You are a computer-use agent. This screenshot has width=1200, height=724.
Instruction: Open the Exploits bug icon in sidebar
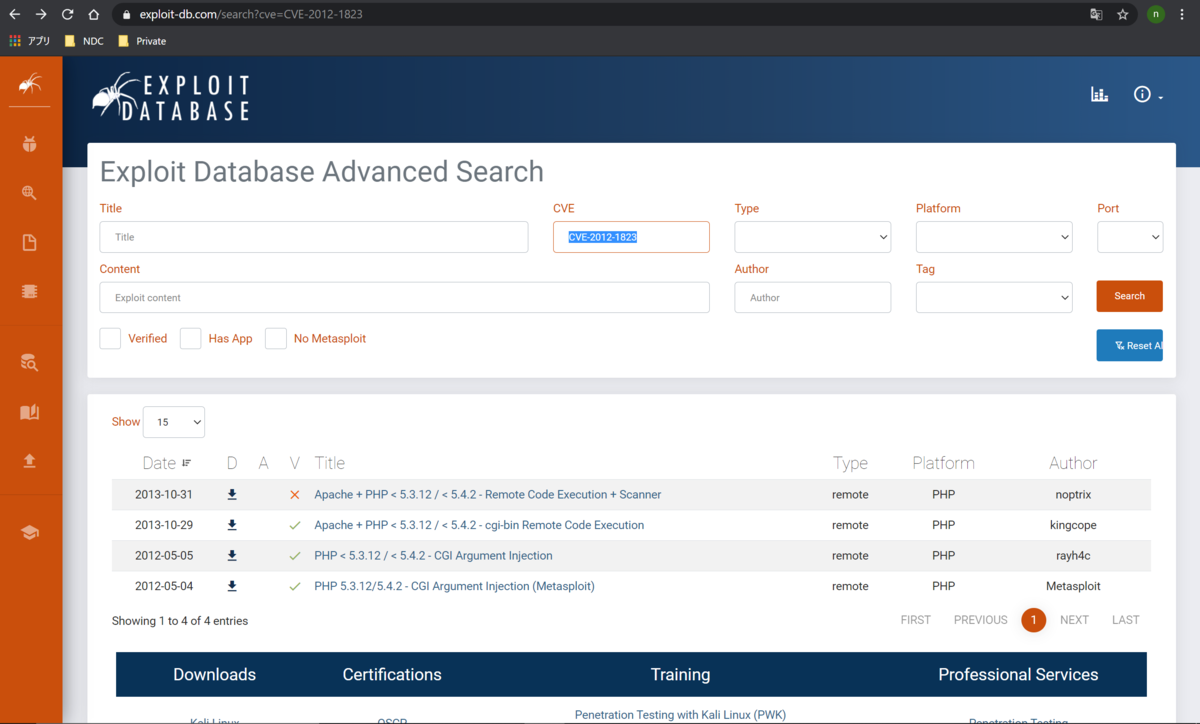[30, 145]
